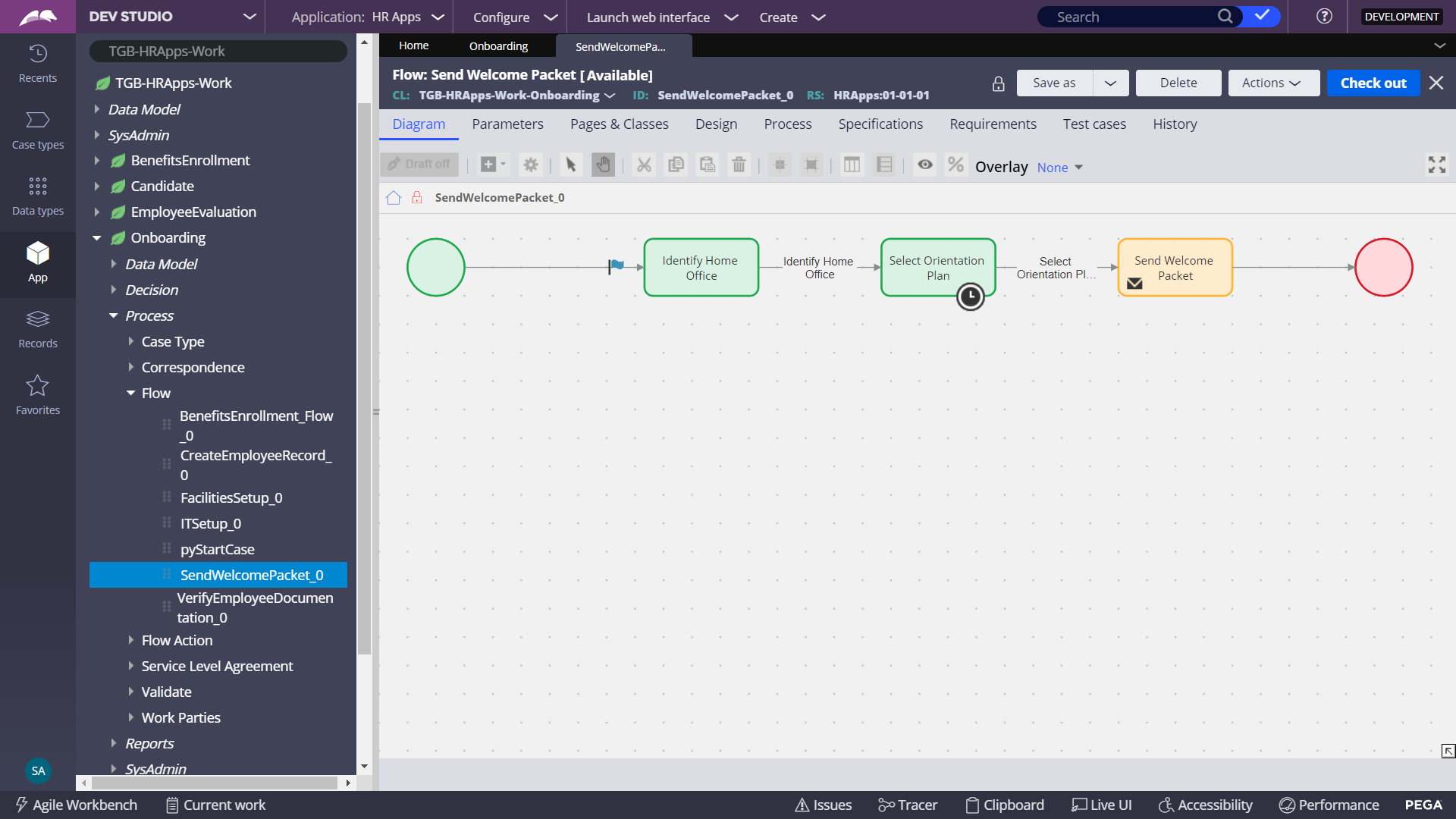The height and width of the screenshot is (819, 1456).
Task: Enter full screen diagram mode
Action: (1437, 165)
